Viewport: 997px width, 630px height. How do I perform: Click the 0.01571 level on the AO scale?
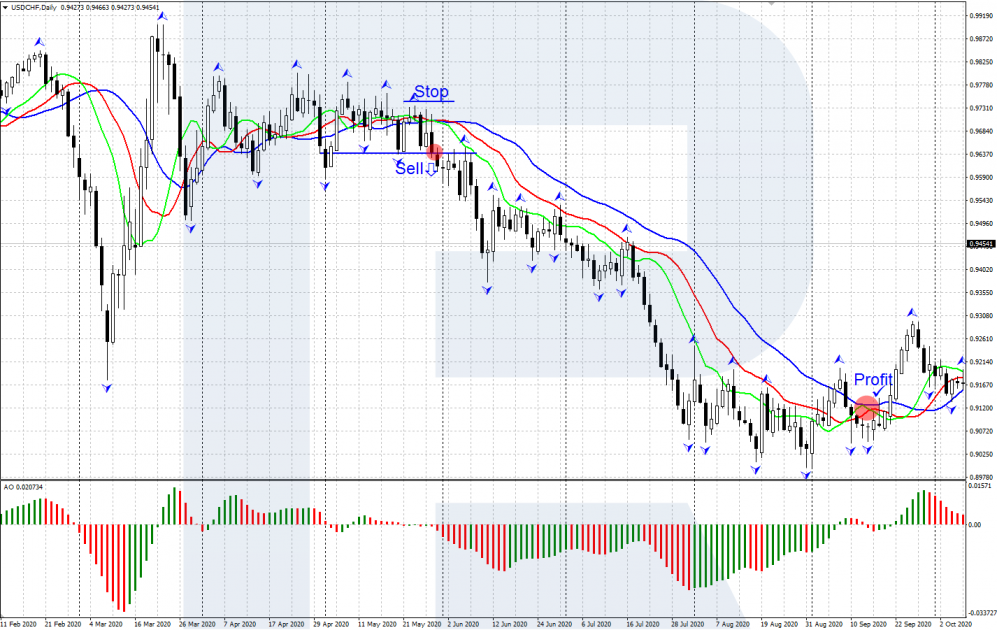980,487
